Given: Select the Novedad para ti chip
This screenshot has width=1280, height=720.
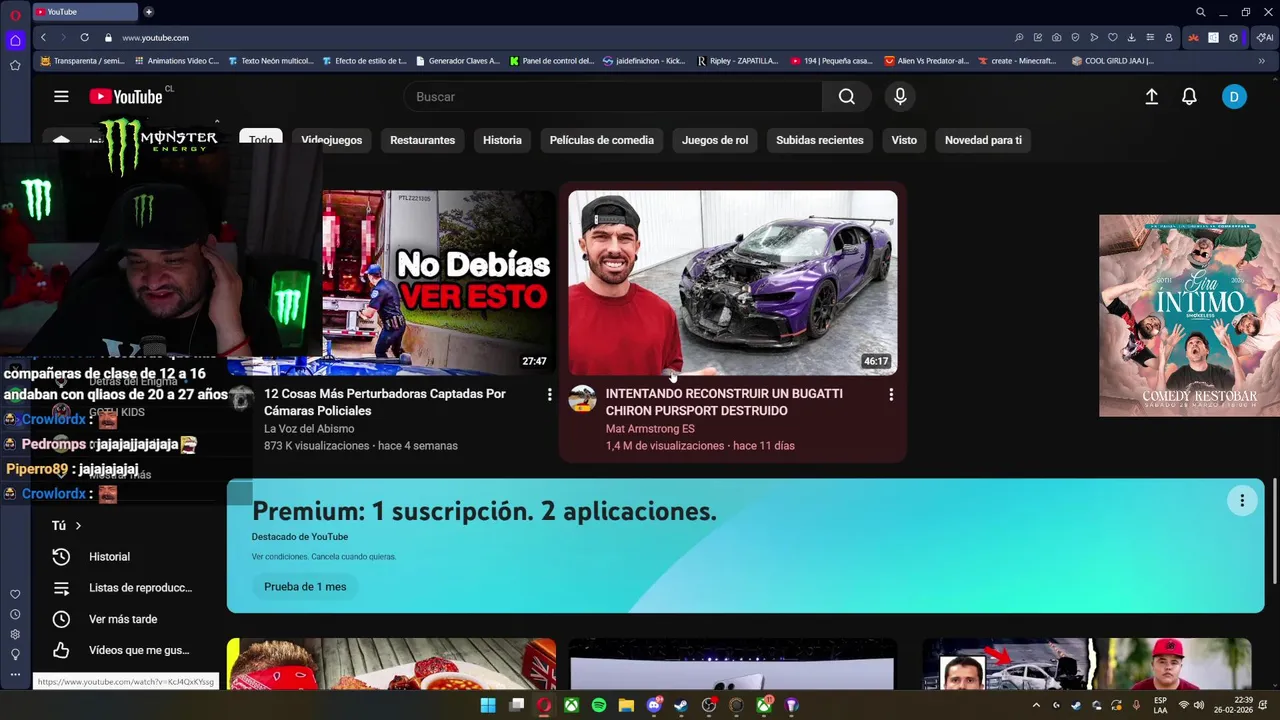Looking at the screenshot, I should tap(983, 140).
